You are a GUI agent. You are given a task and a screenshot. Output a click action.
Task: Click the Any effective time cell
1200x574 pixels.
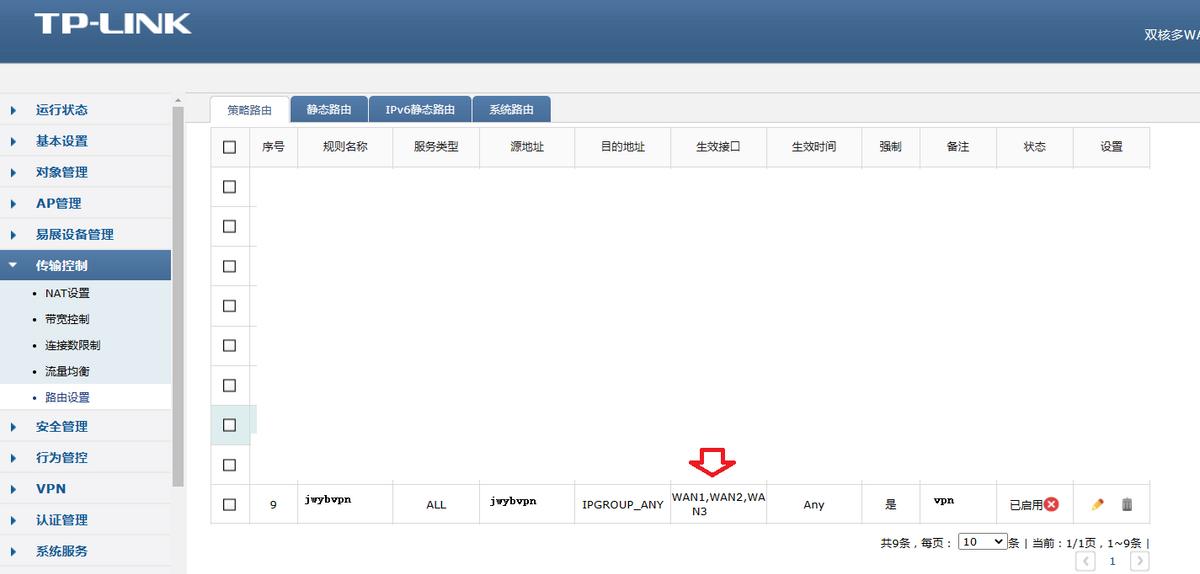pos(813,505)
